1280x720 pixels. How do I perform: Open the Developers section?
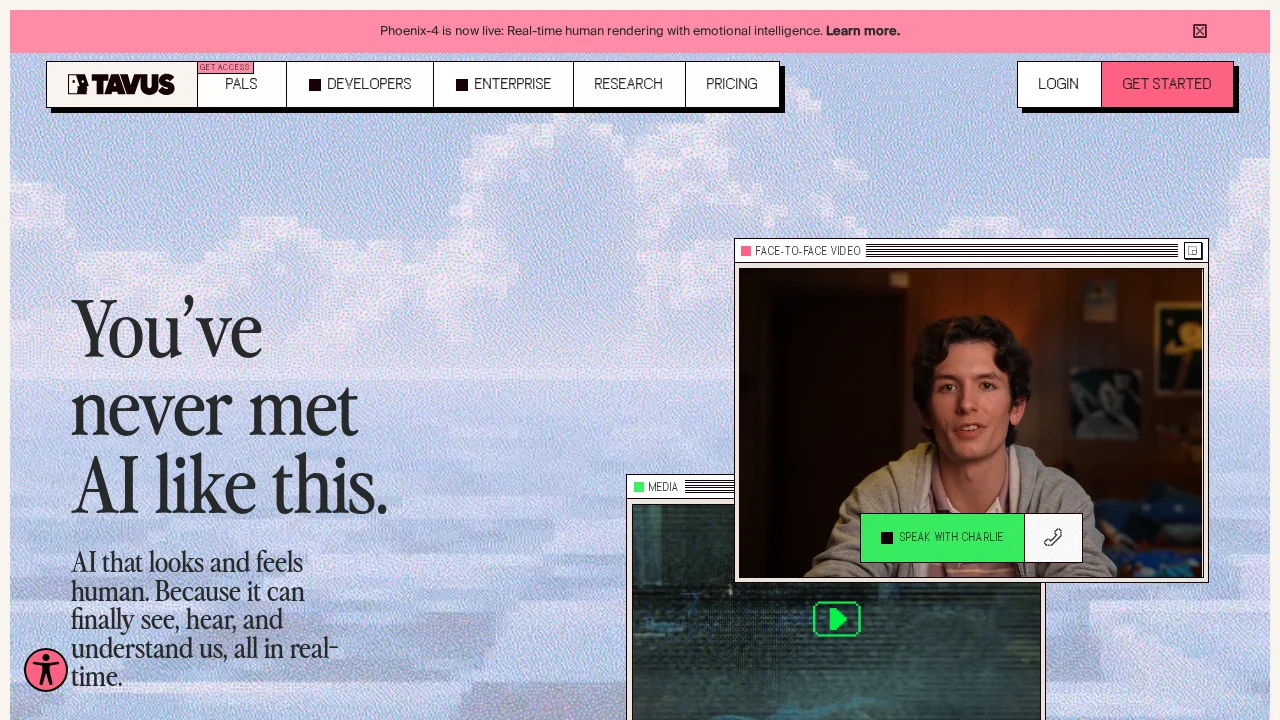[x=368, y=84]
